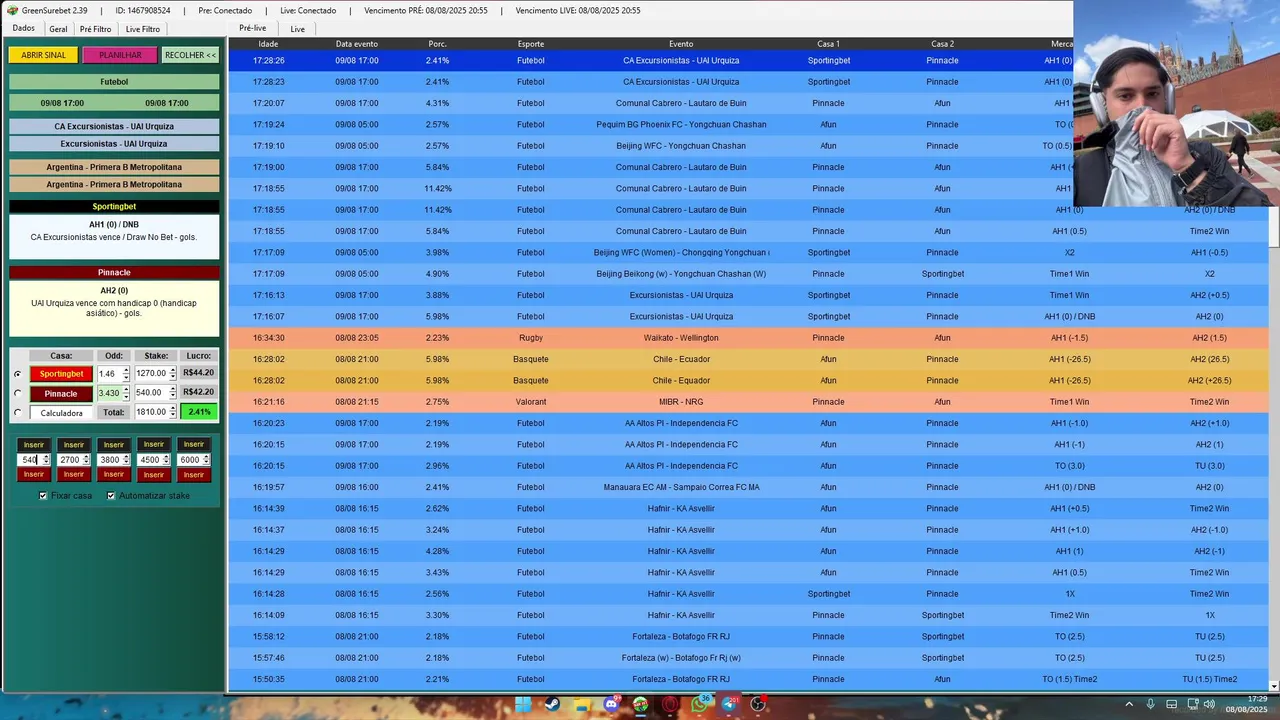Select the Fortaleza (w) - Botafogo Fr Rj (w) row
This screenshot has height=720, width=1280.
coord(748,658)
